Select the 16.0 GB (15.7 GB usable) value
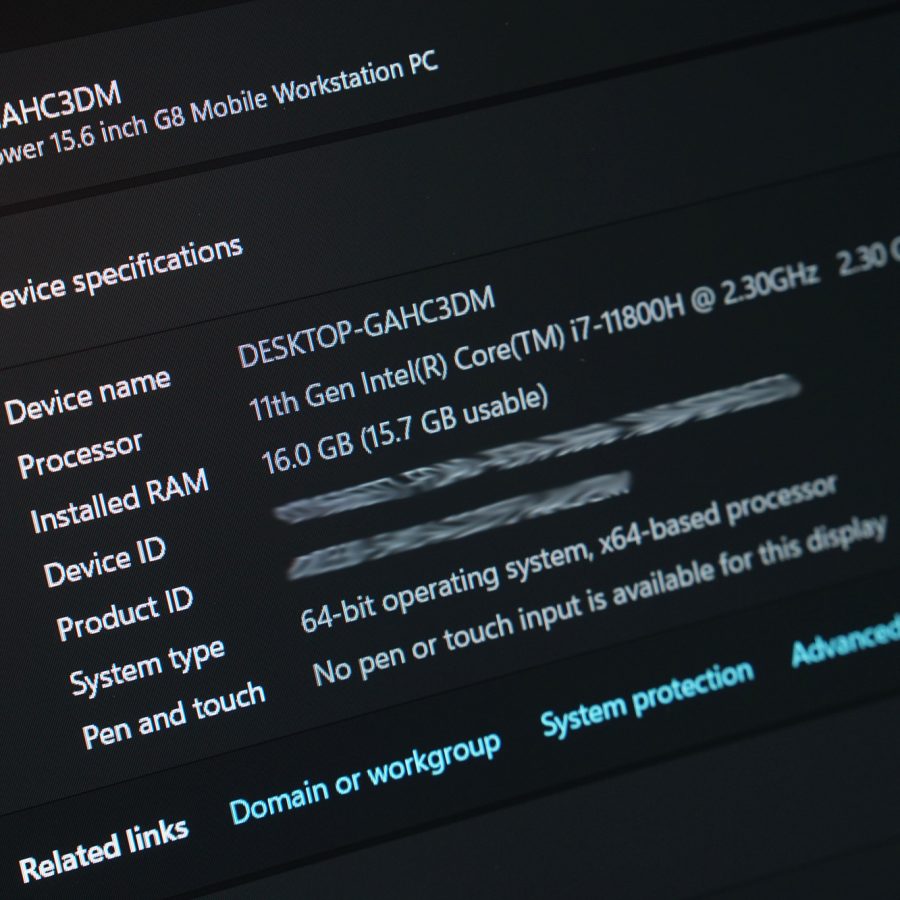Image resolution: width=900 pixels, height=900 pixels. pyautogui.click(x=405, y=429)
